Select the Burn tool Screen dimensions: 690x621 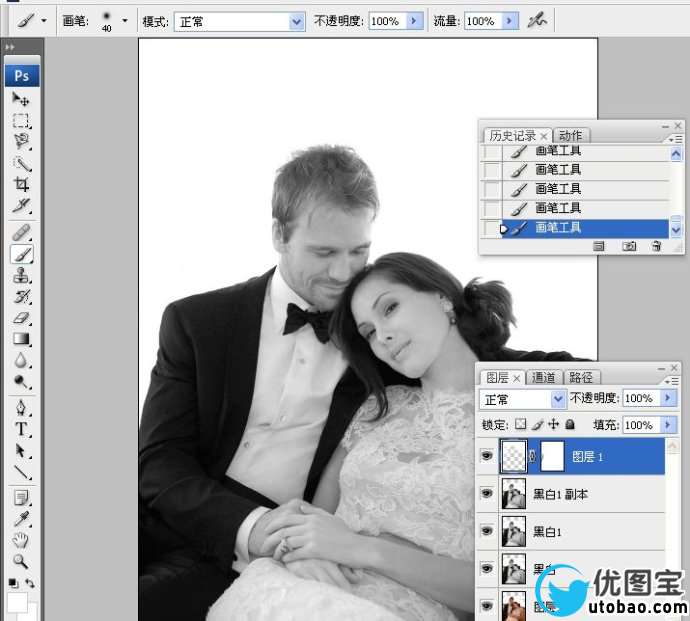click(x=21, y=381)
